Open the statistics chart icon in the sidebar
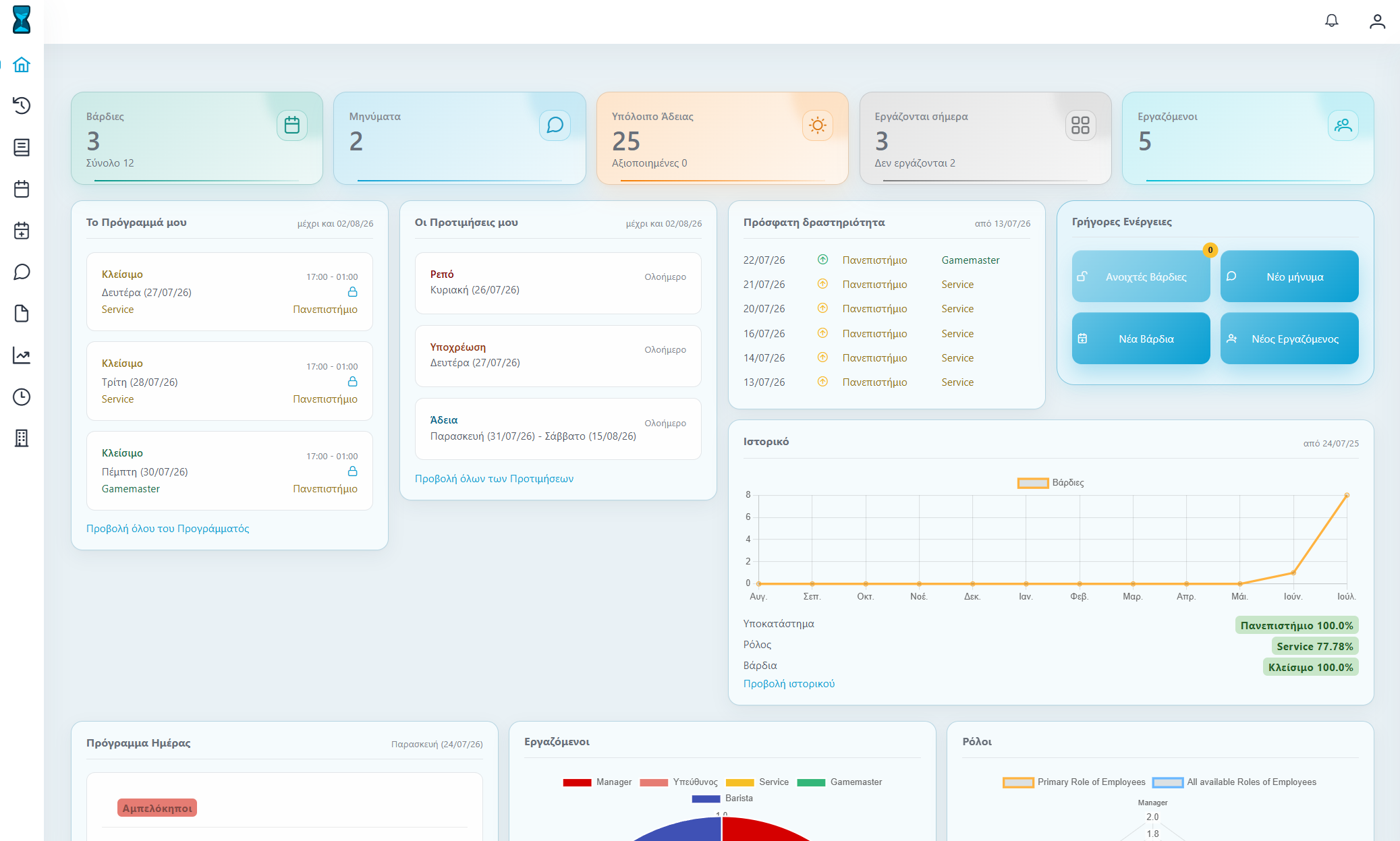Viewport: 1400px width, 841px height. (x=22, y=355)
